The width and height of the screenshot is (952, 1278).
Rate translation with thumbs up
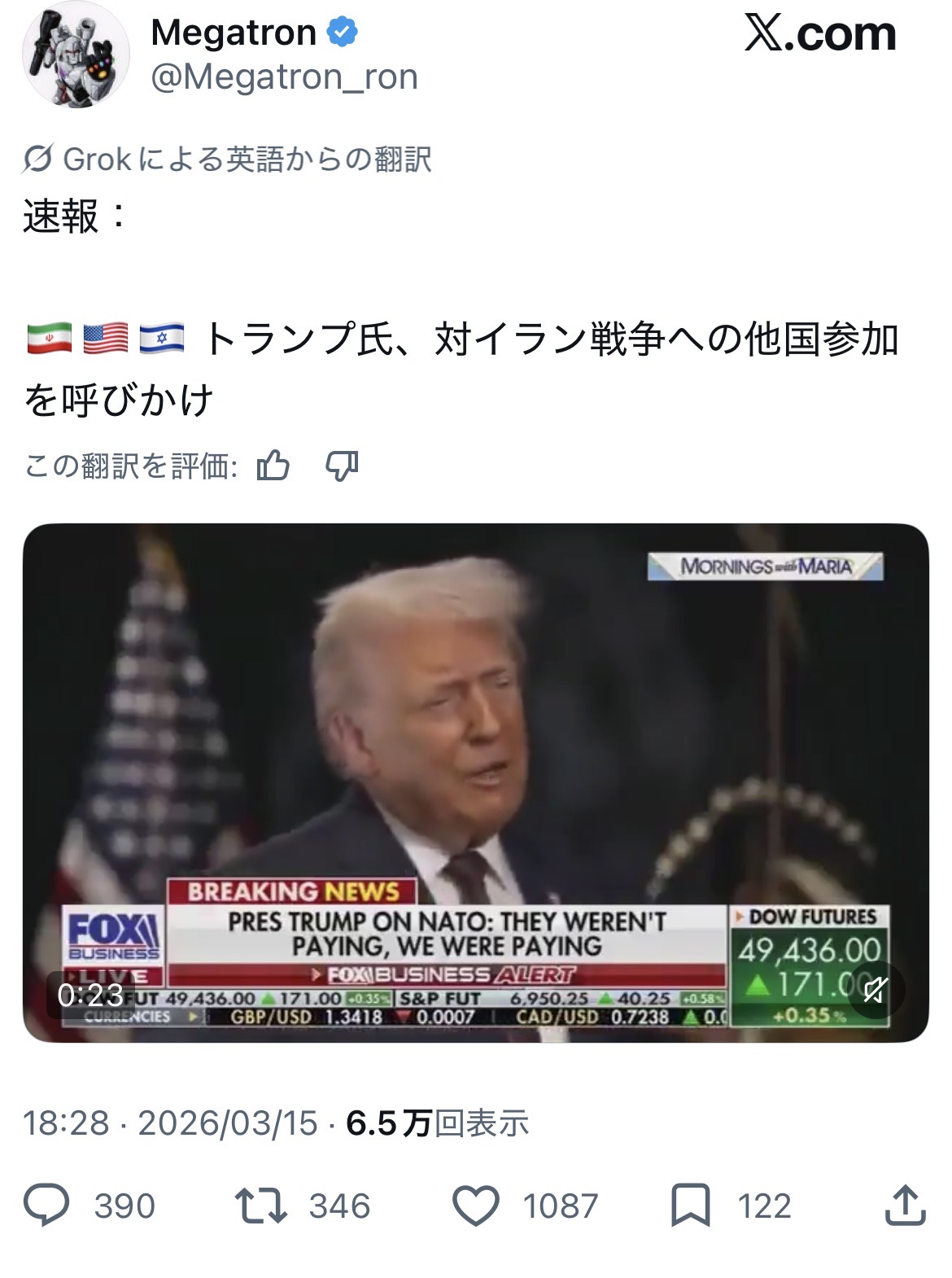pyautogui.click(x=273, y=466)
